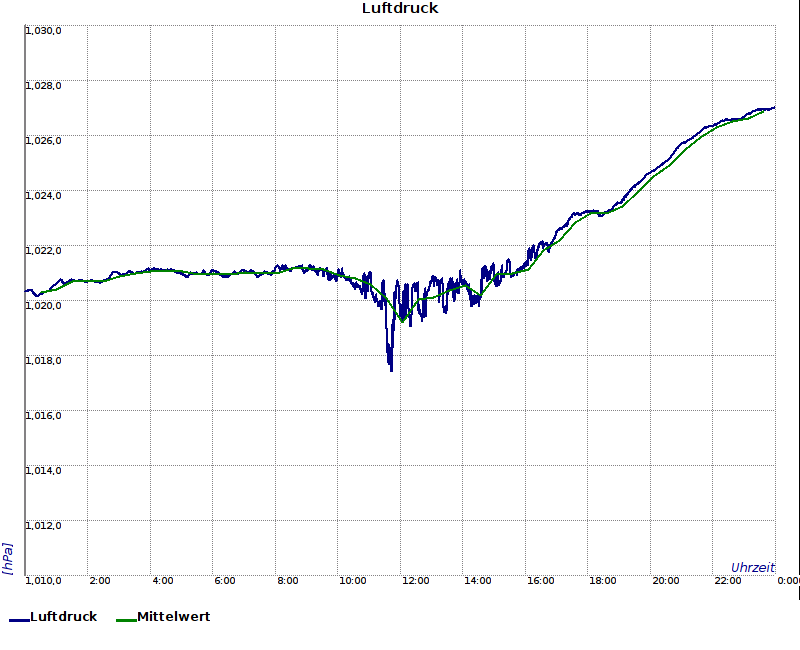Screen dimensions: 800x650
Task: Click the 1,016,0 y-axis value
Action: coord(43,416)
